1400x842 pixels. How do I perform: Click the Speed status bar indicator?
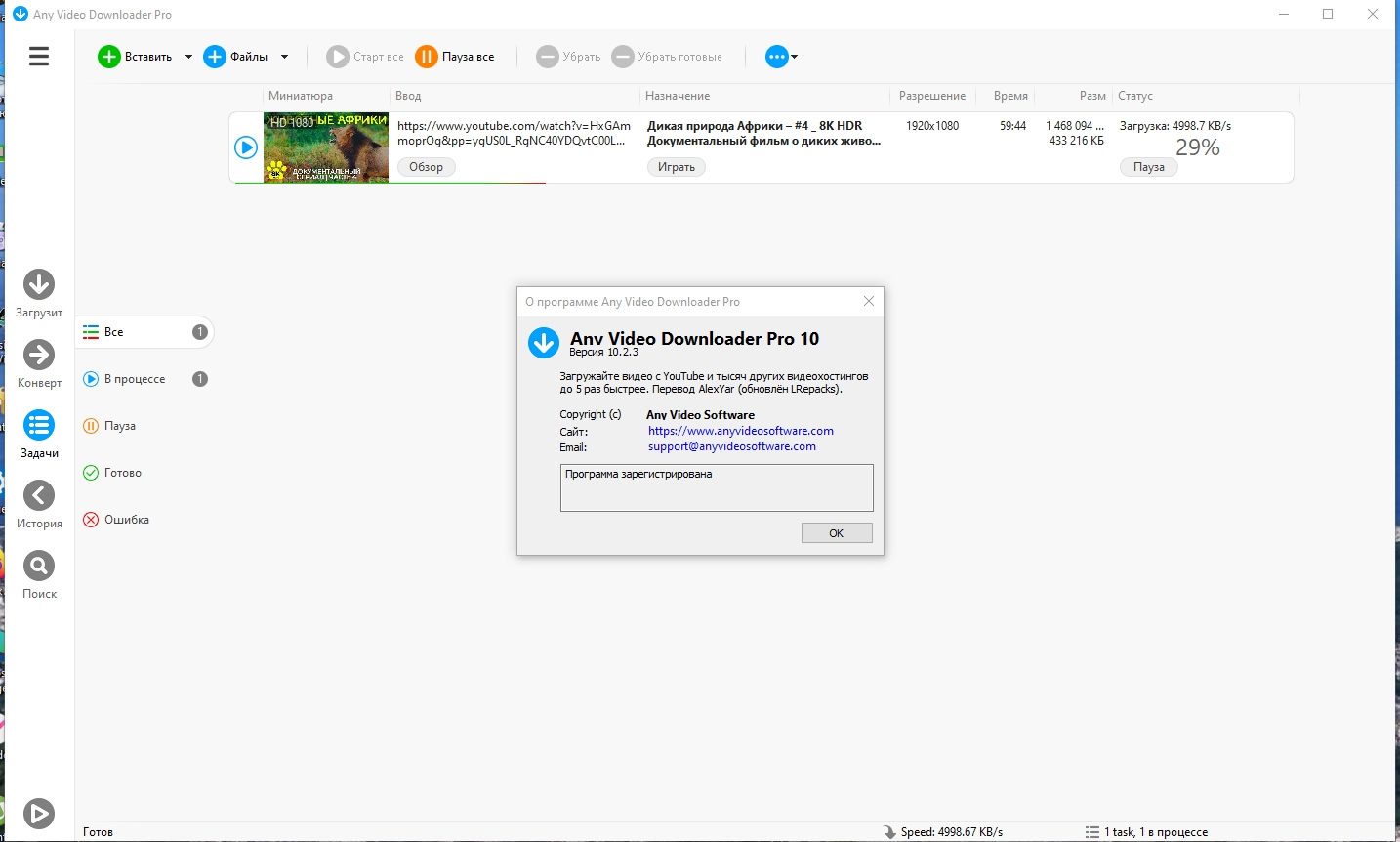(x=943, y=832)
